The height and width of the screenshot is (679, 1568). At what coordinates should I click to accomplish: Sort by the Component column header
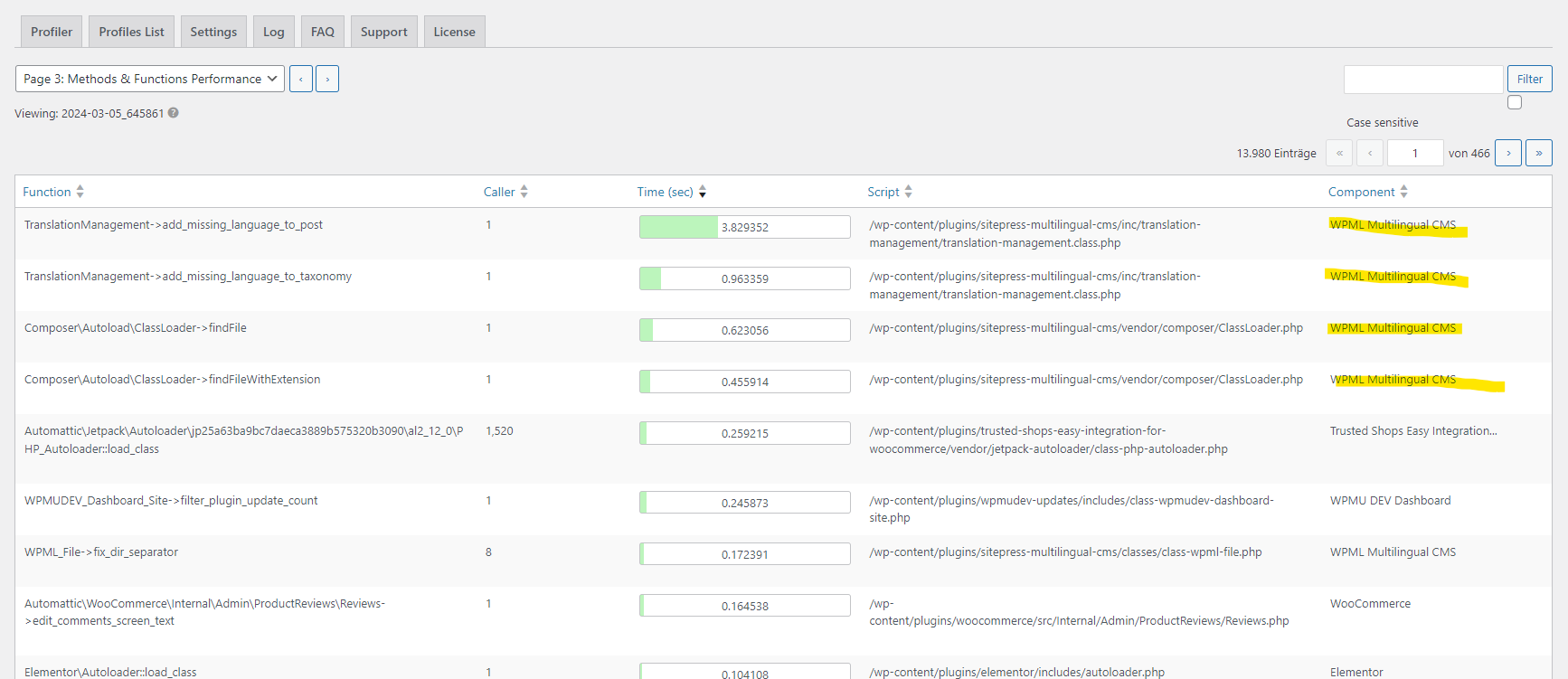coord(1361,192)
